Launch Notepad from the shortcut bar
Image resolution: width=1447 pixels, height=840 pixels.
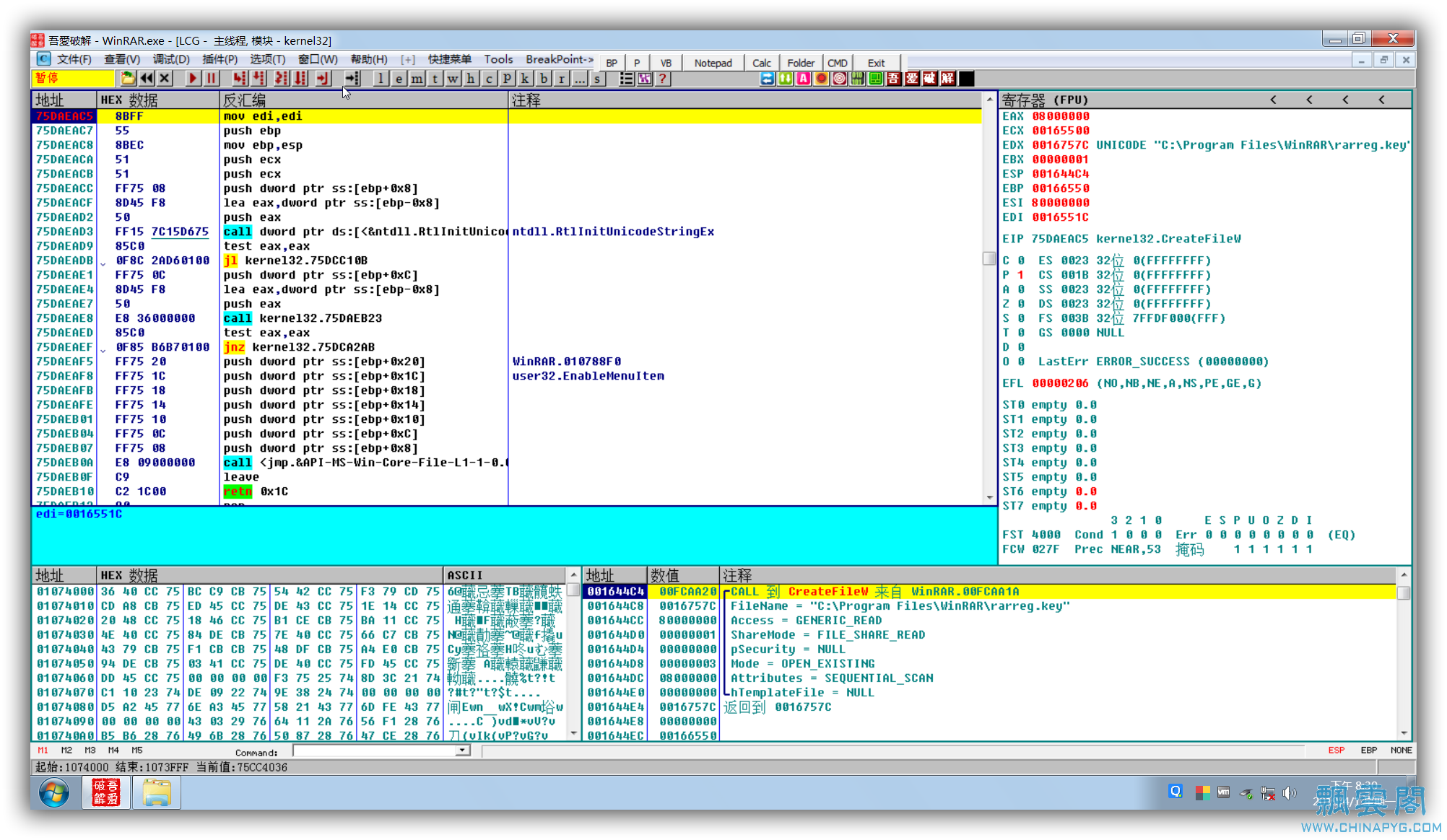[713, 63]
